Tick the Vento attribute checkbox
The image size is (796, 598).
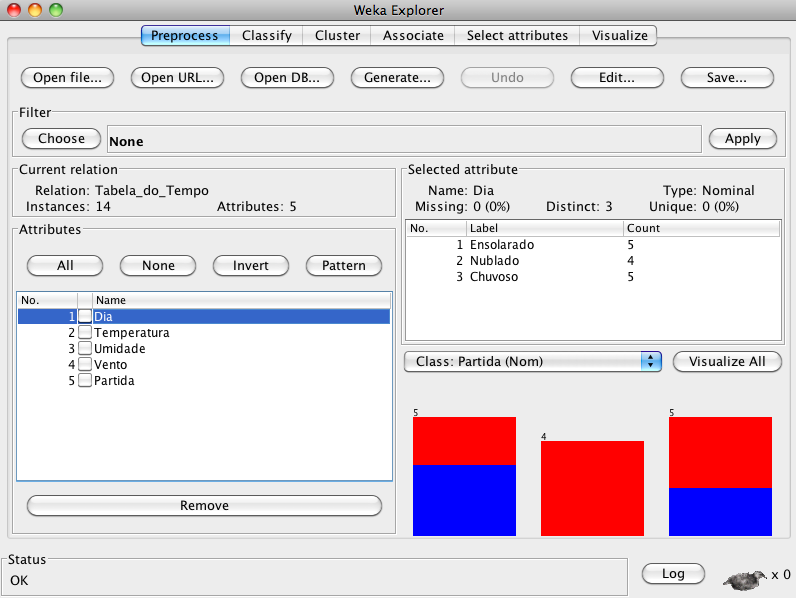pos(85,365)
